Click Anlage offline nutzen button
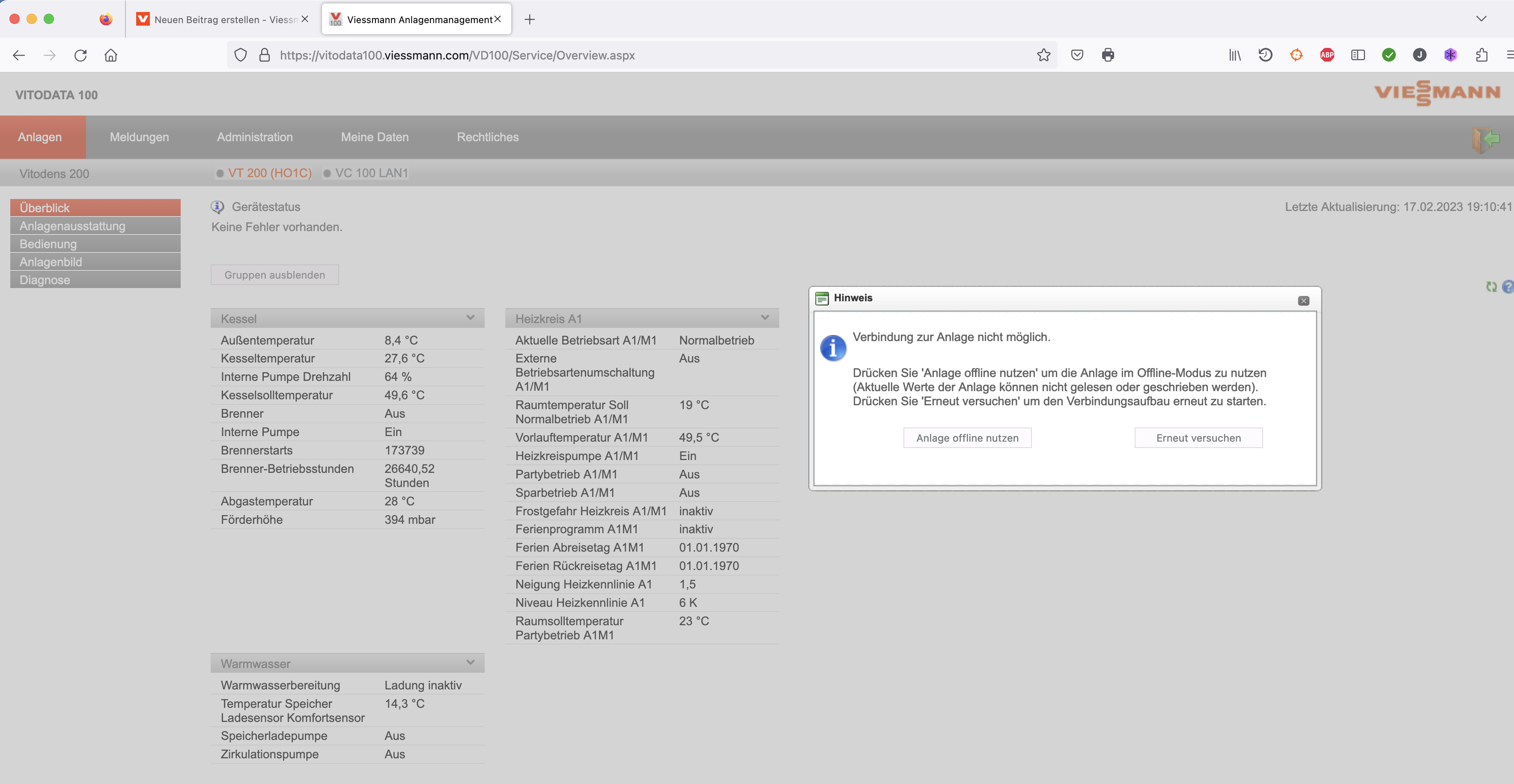 [x=967, y=438]
